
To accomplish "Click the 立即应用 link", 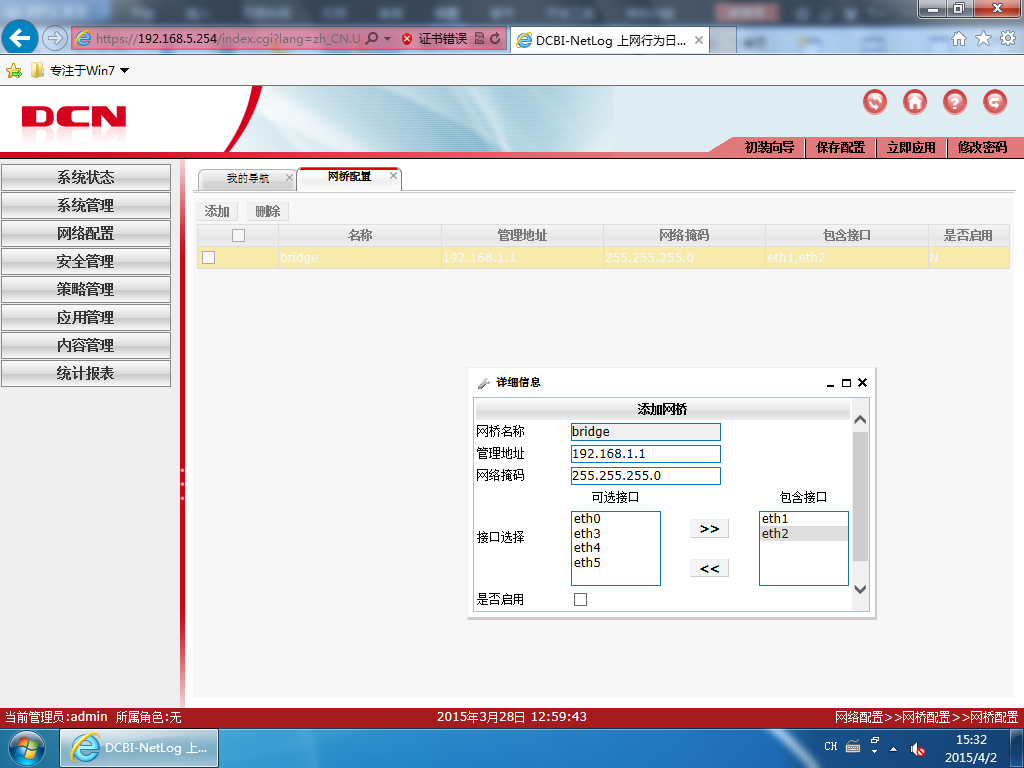I will [911, 147].
